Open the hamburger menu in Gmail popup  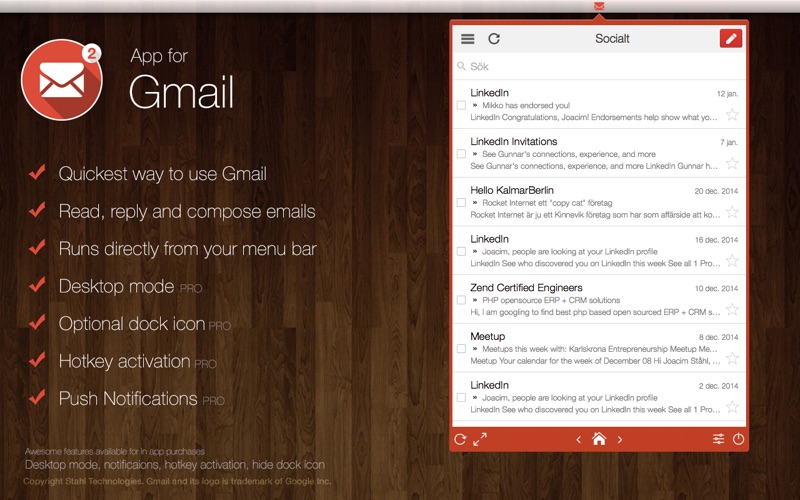467,39
